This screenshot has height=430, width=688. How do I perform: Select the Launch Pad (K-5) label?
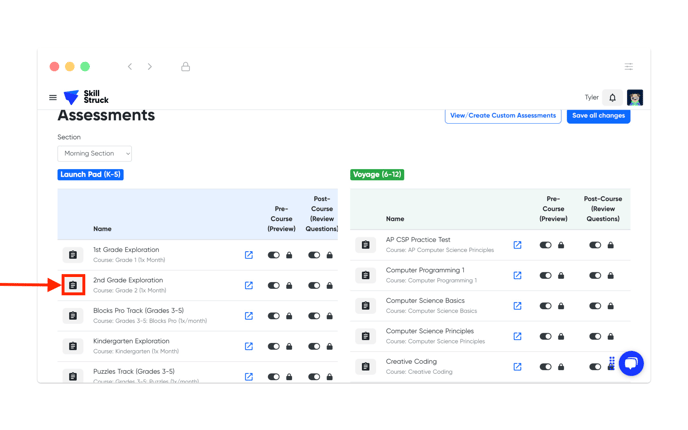click(90, 175)
